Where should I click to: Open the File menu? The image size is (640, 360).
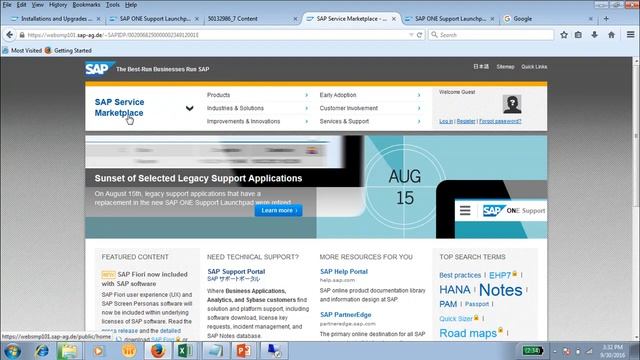point(7,5)
